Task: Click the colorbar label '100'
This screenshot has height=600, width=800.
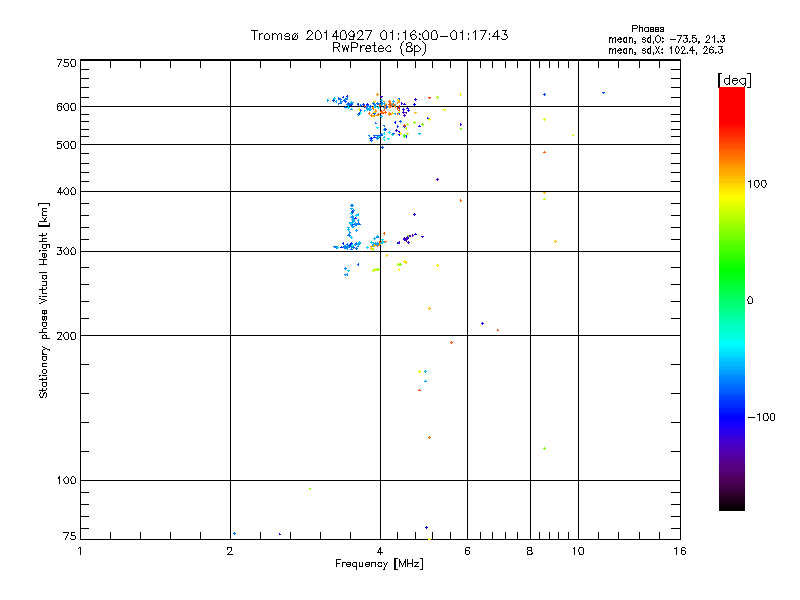Action: [757, 184]
